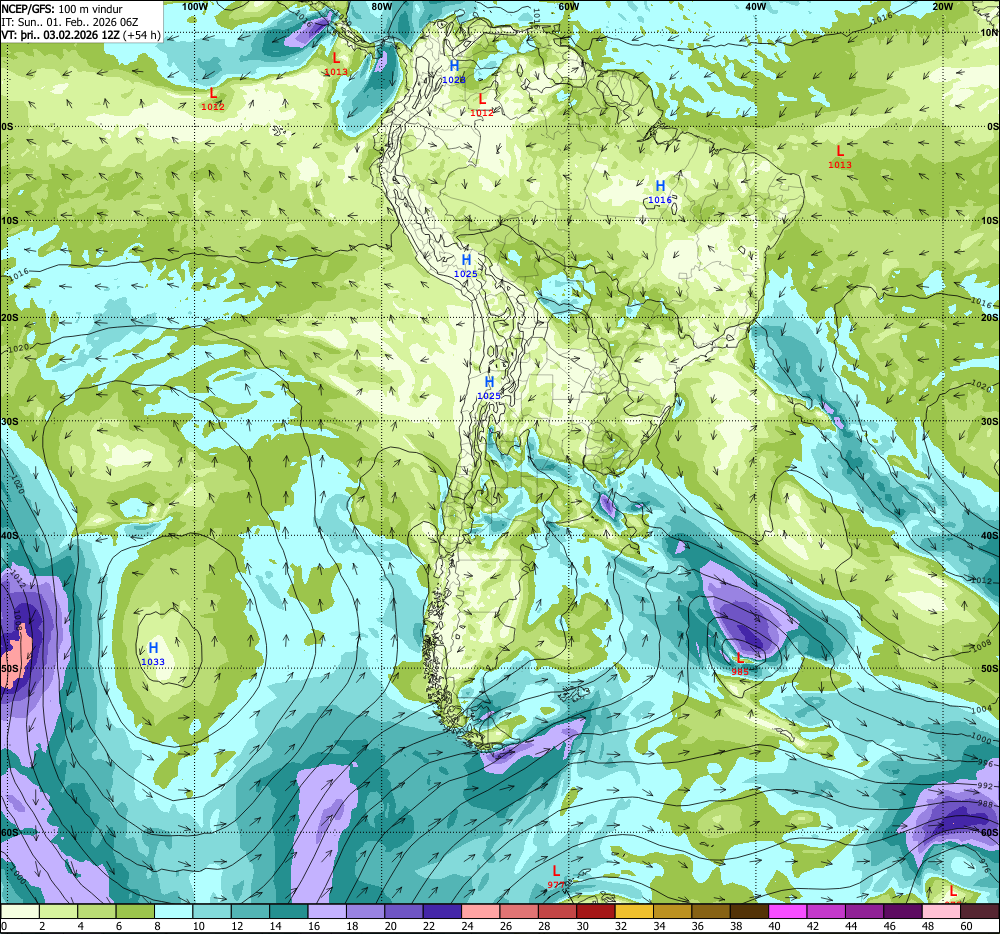Click the 1004 isobar label
The width and height of the screenshot is (1000, 934).
point(982,709)
